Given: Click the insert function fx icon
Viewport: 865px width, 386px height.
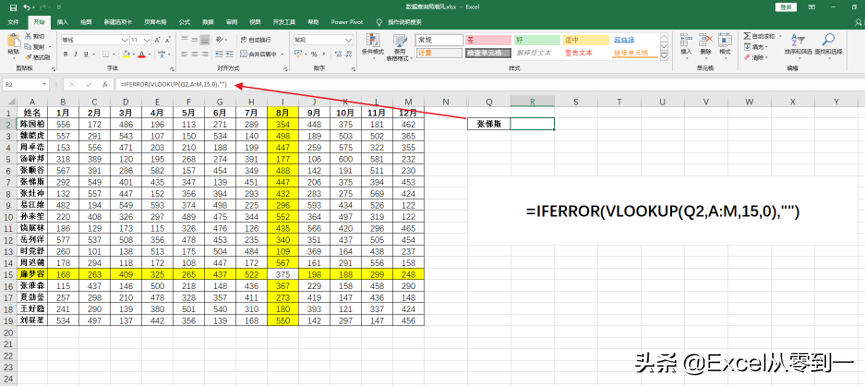Looking at the screenshot, I should click(105, 85).
